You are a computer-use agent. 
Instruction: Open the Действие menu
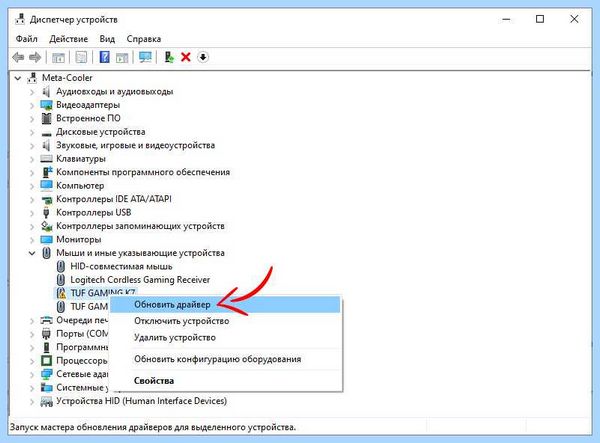68,39
